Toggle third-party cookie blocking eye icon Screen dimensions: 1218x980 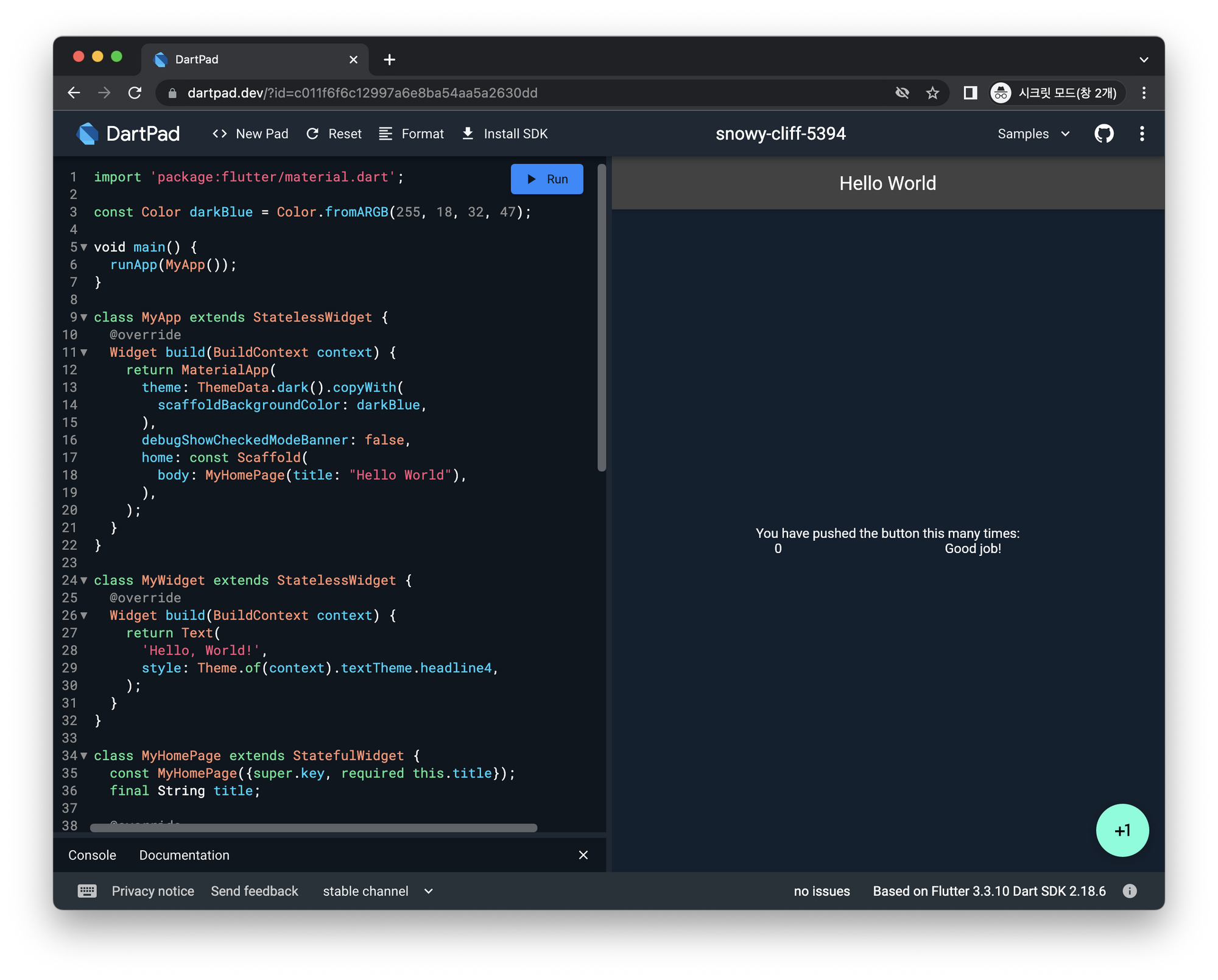tap(902, 93)
